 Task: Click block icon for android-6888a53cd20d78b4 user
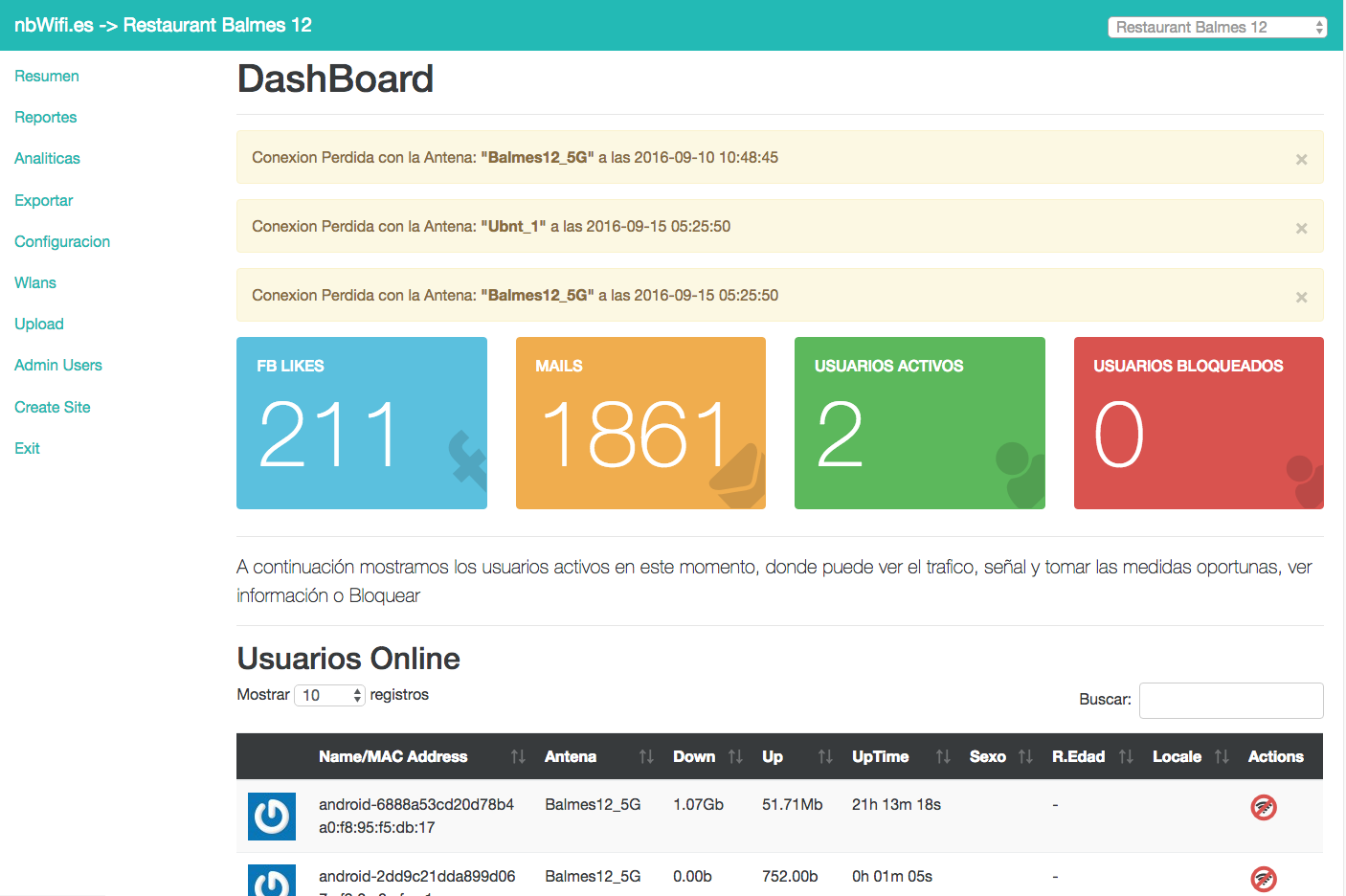point(1264,807)
